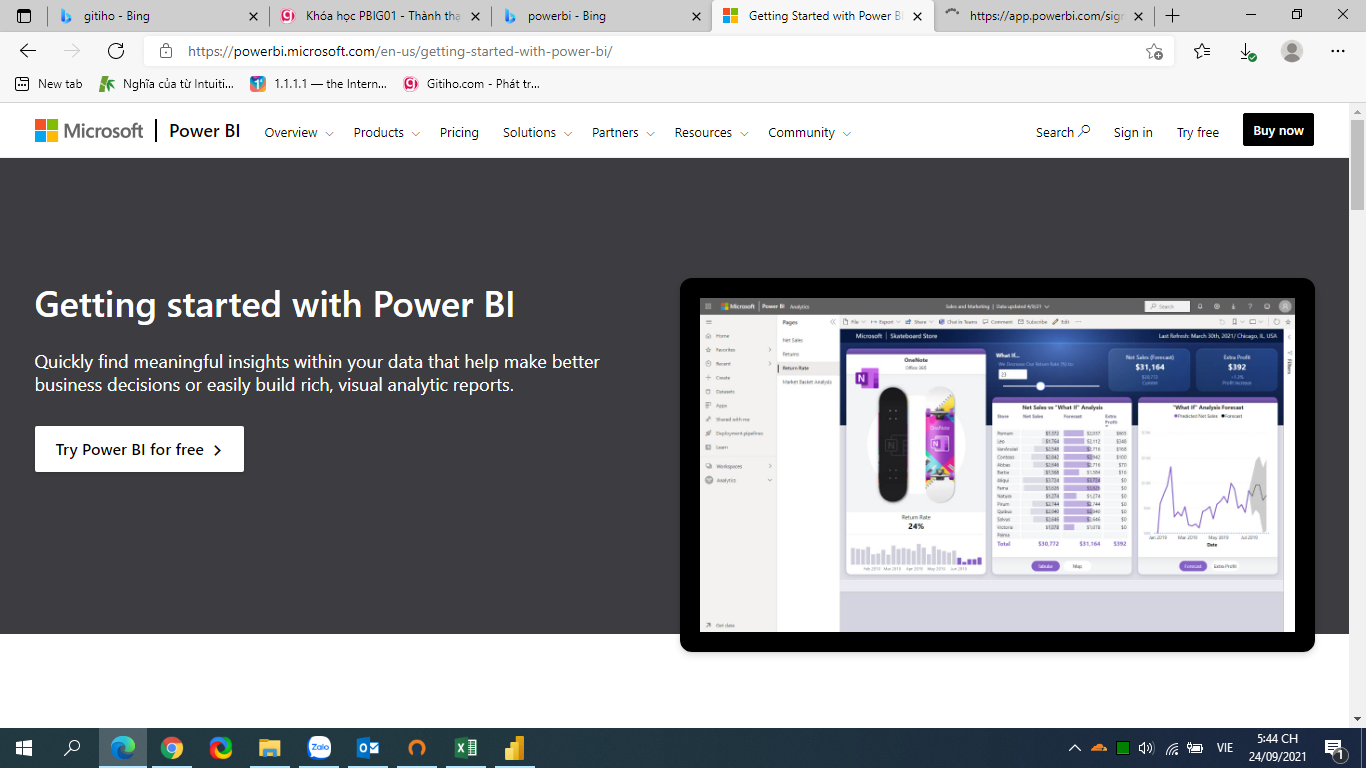
Task: Click the Power BI dashboard preview image
Action: [x=997, y=465]
